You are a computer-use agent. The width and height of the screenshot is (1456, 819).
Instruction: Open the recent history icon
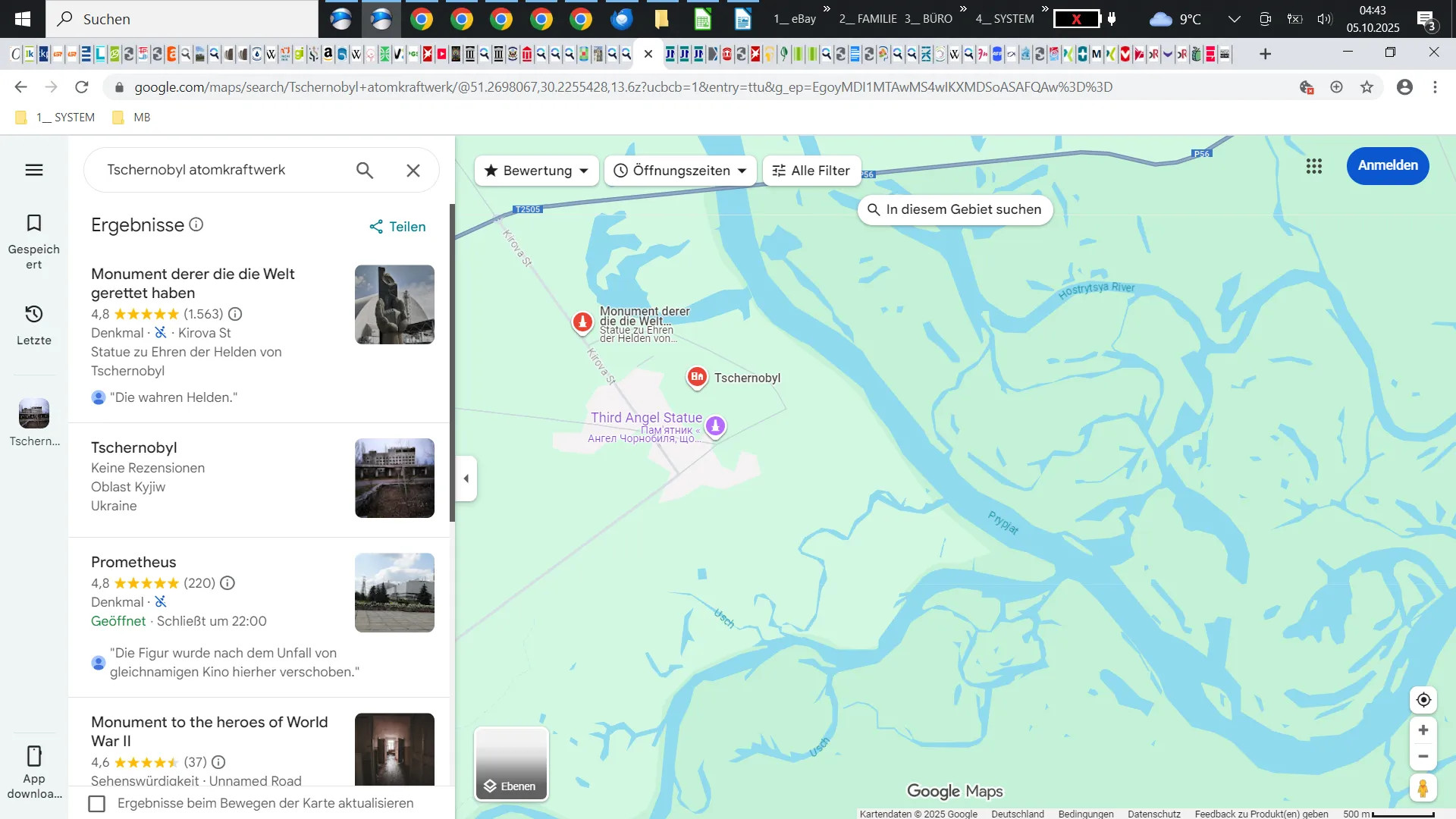point(34,314)
